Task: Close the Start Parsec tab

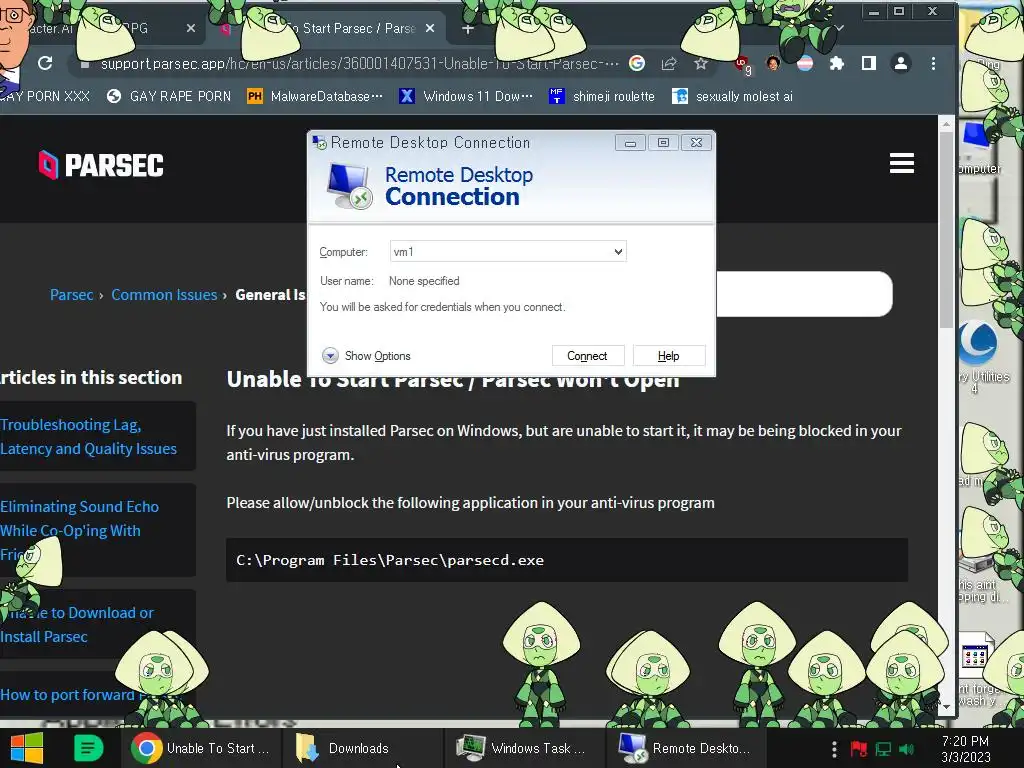Action: (x=430, y=28)
